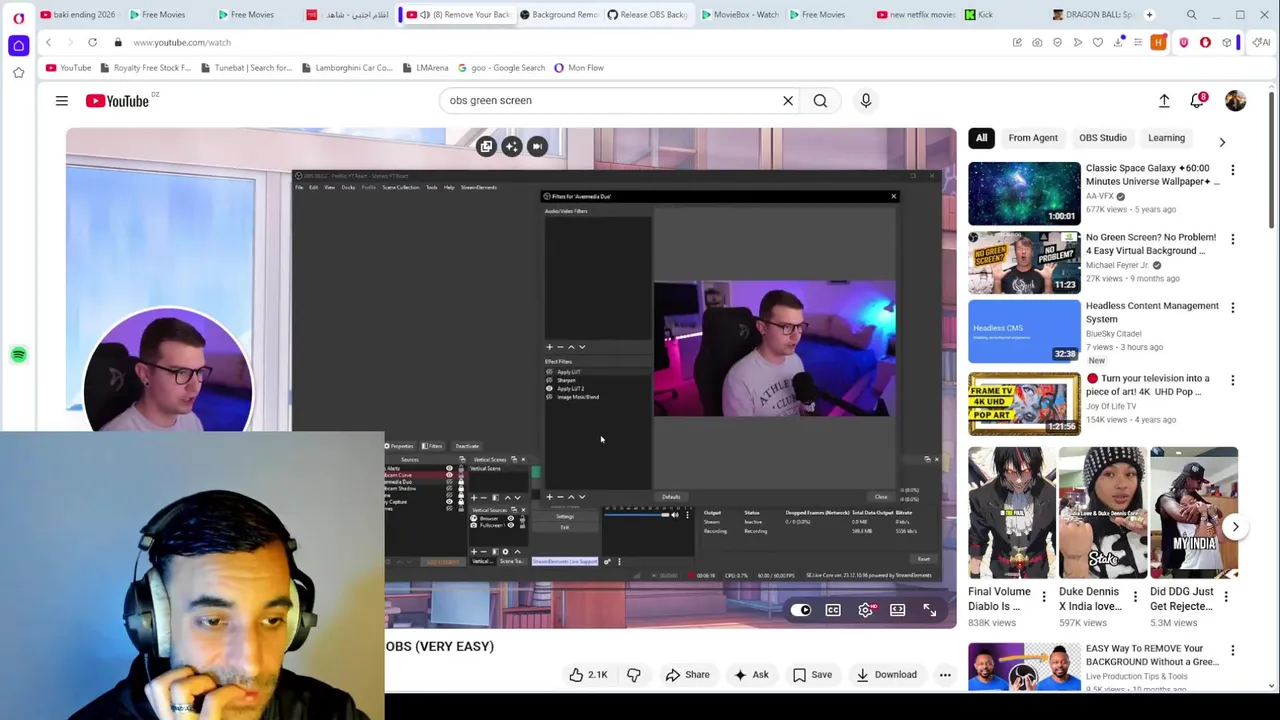The height and width of the screenshot is (720, 1280).
Task: Open the Classic Space Galaxy thumbnail
Action: [x=1024, y=193]
